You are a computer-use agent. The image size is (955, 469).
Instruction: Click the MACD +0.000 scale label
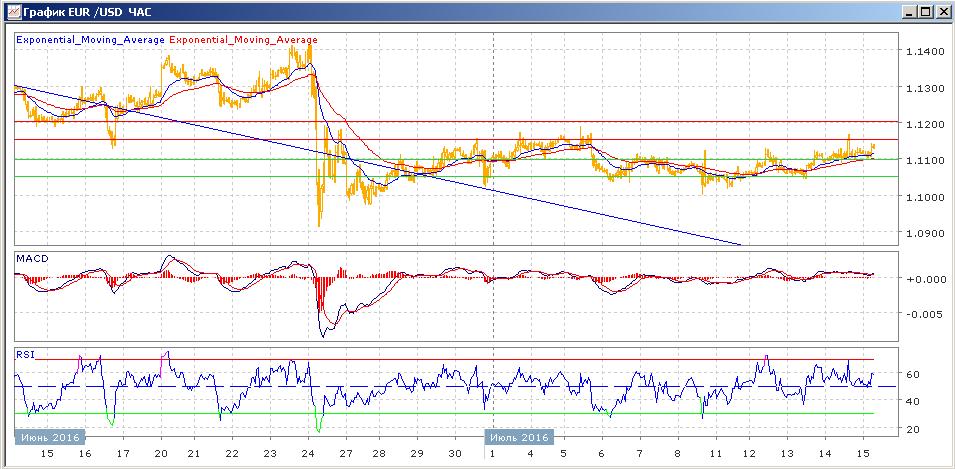(921, 279)
